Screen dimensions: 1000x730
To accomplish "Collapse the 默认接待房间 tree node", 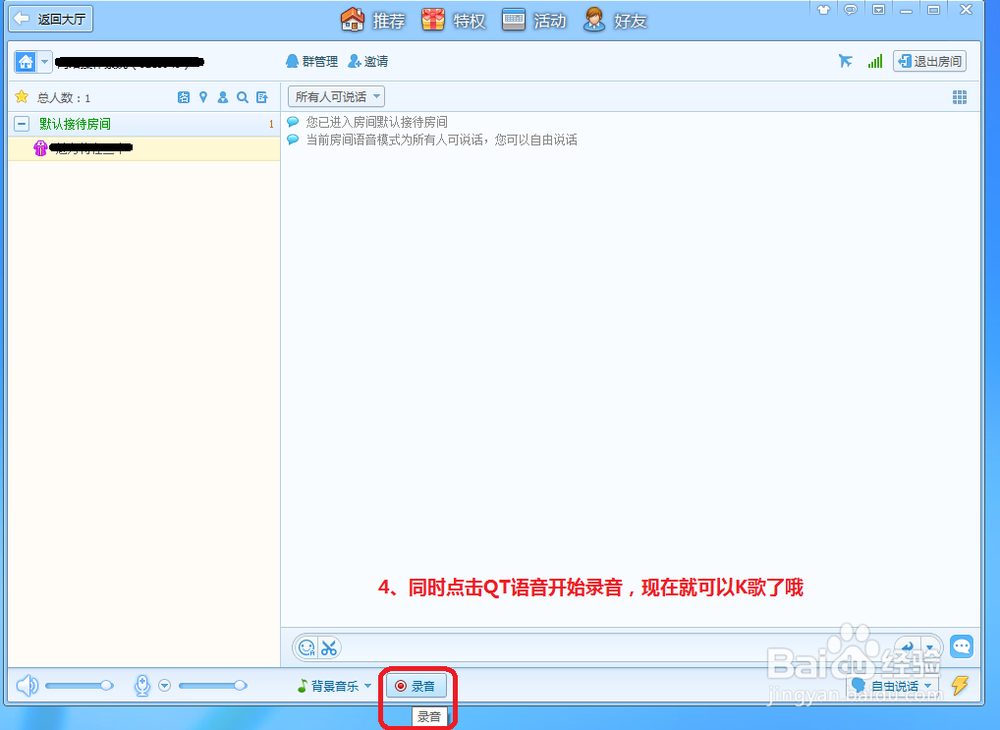I will [x=20, y=123].
